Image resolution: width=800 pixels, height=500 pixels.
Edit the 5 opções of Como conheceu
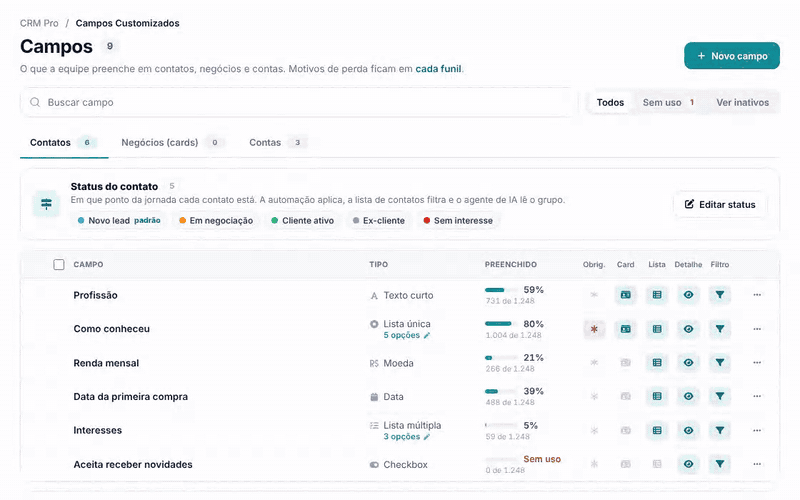coord(407,335)
